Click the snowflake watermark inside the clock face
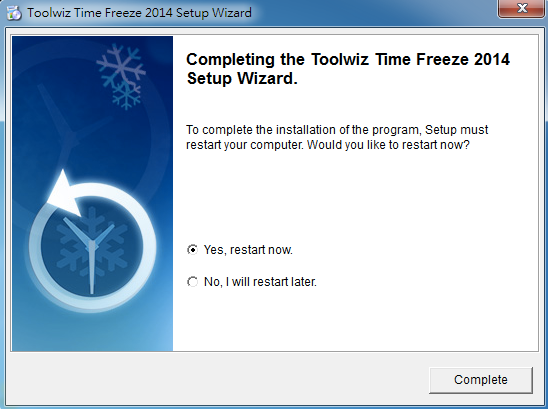 (92, 239)
